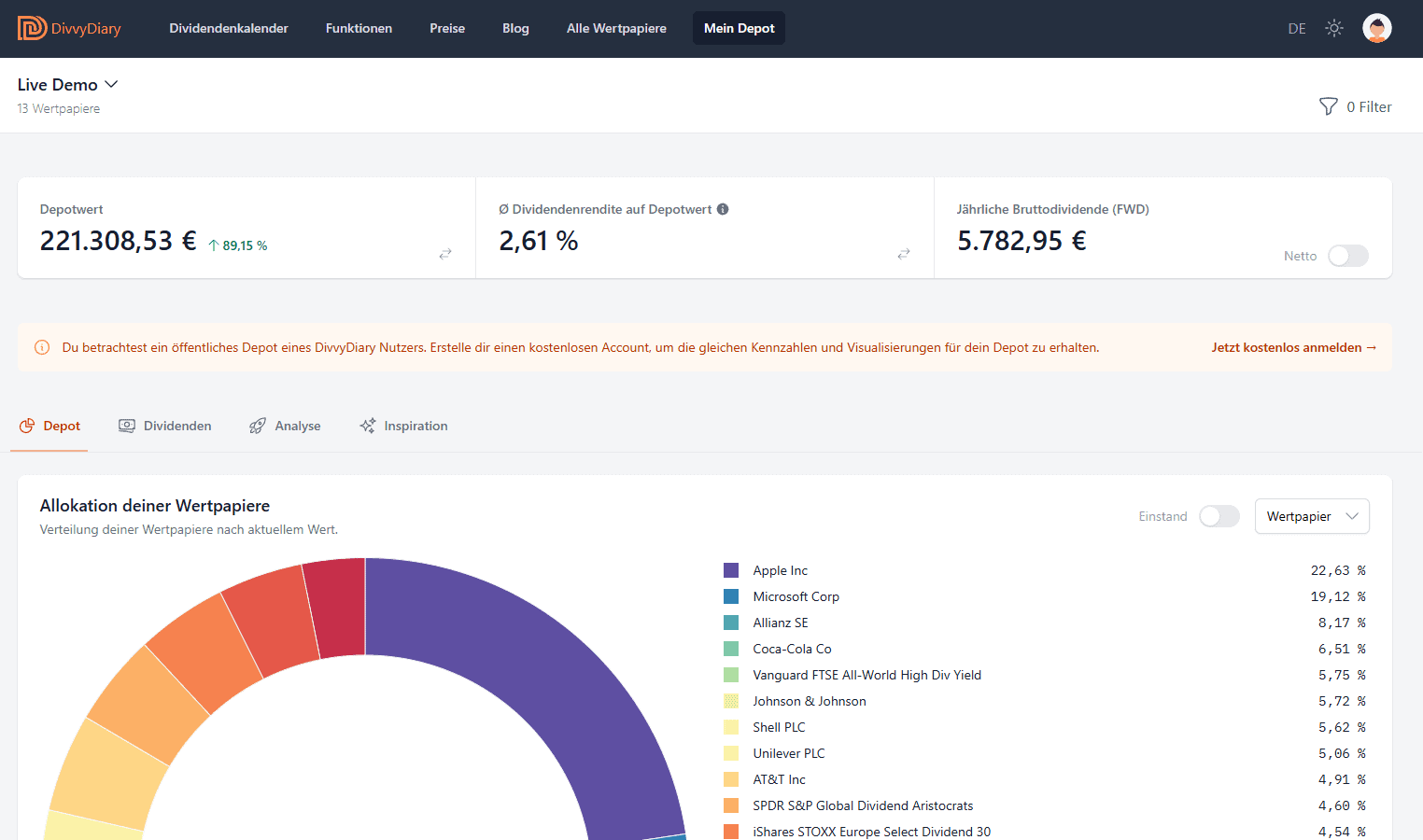
Task: Click the rocket icon on Analyse tab
Action: (x=258, y=426)
